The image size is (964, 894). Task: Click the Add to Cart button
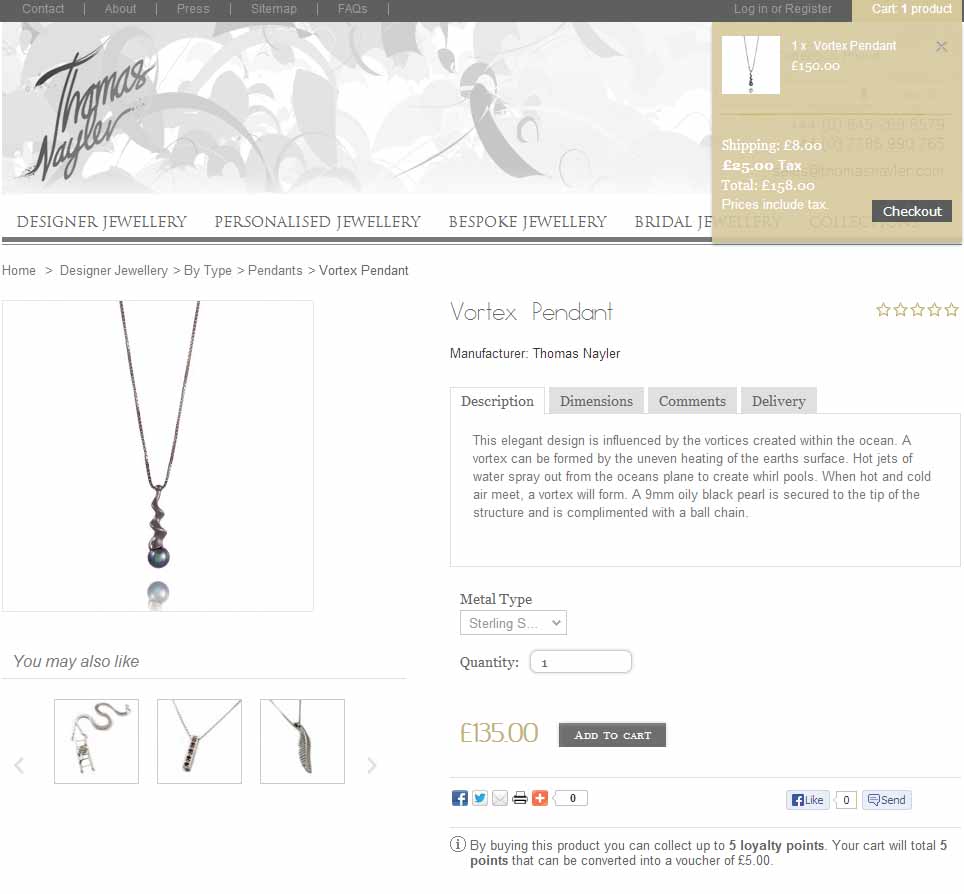[612, 735]
